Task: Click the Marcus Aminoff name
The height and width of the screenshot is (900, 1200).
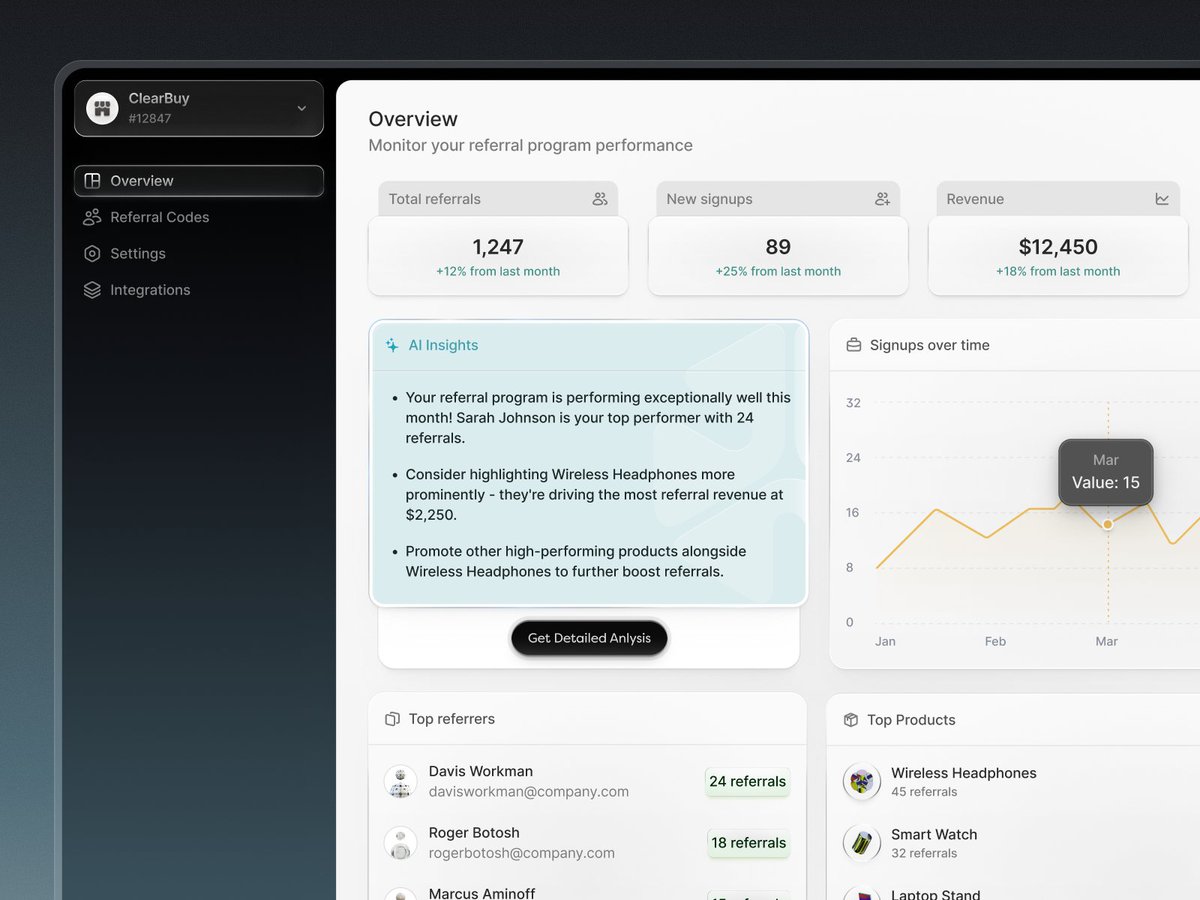Action: (x=482, y=893)
